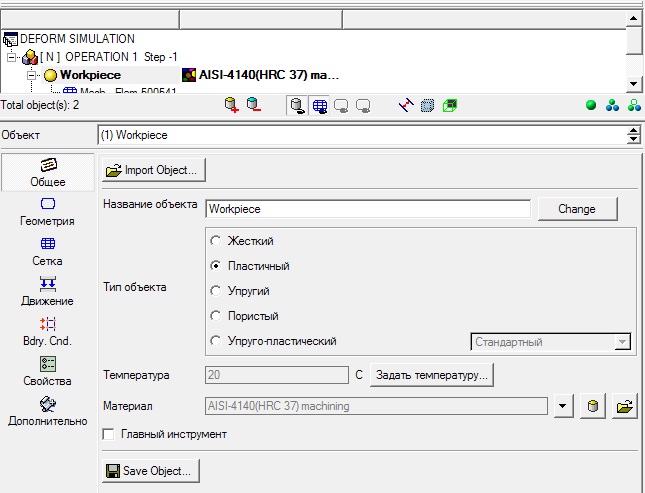
Task: Click the OPERATION 1 blocks icon
Action: coord(30,57)
